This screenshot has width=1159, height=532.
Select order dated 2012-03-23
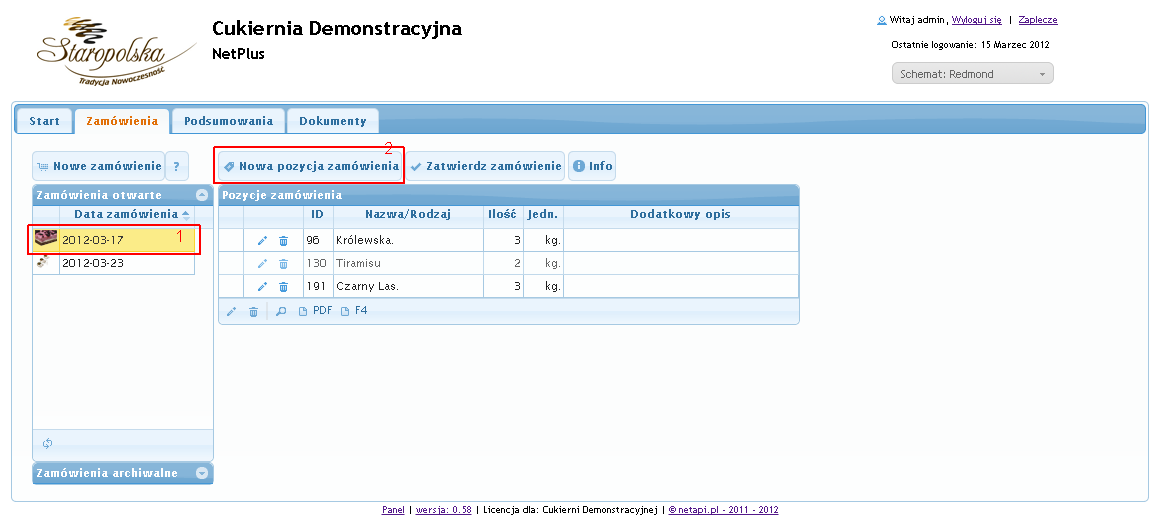[127, 263]
